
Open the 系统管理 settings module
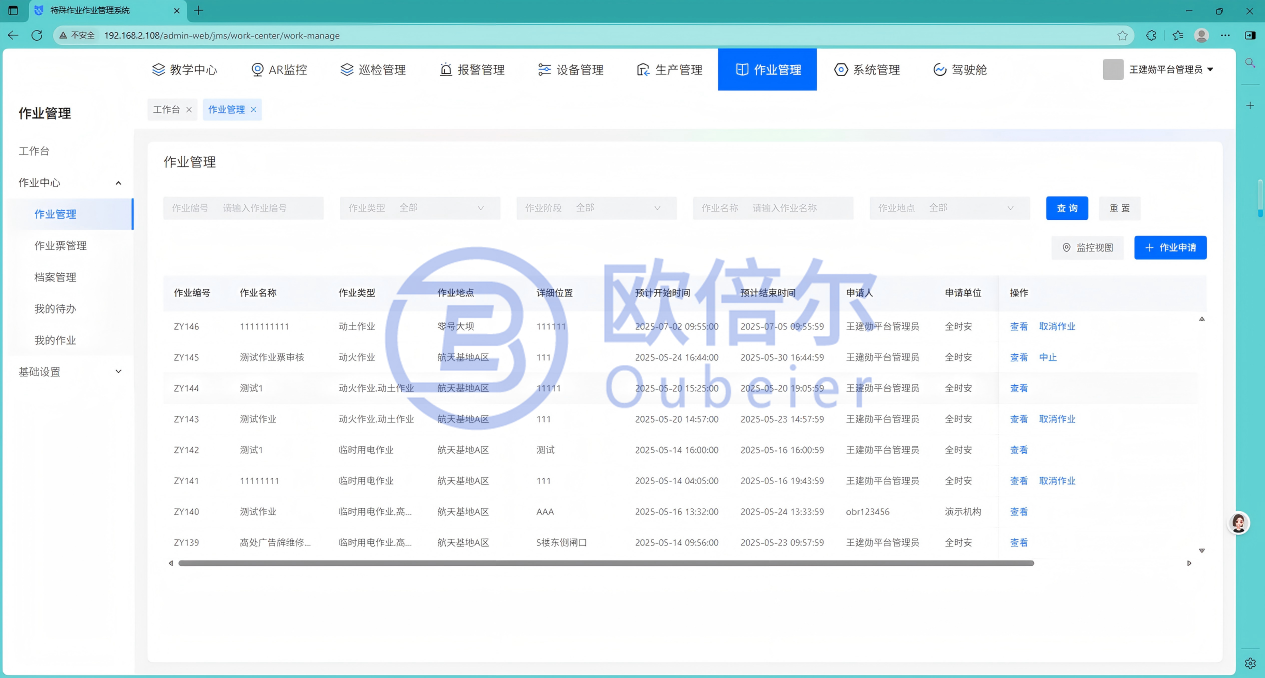pyautogui.click(x=867, y=70)
